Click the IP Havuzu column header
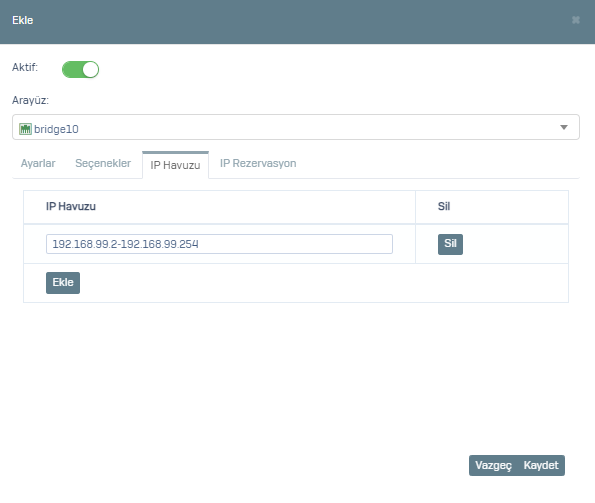 [71, 206]
